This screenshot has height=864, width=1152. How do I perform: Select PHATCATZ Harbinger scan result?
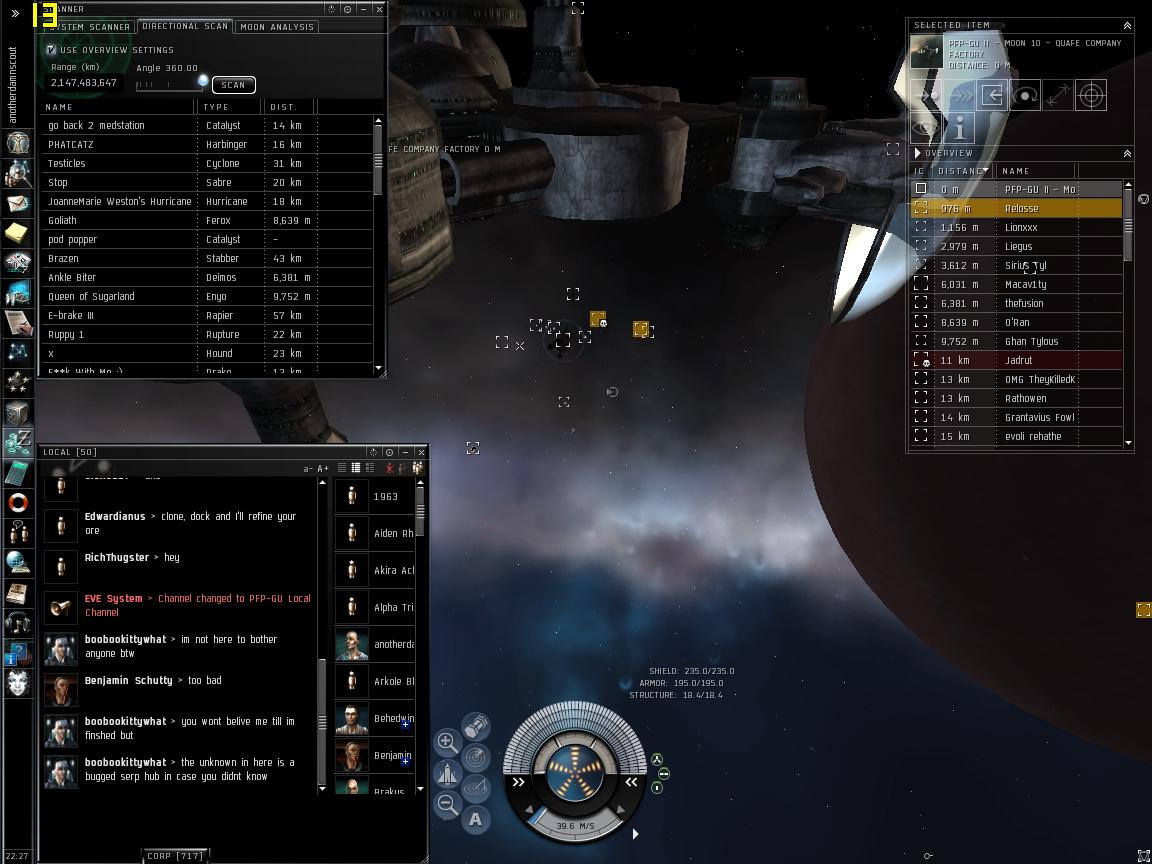click(x=207, y=145)
